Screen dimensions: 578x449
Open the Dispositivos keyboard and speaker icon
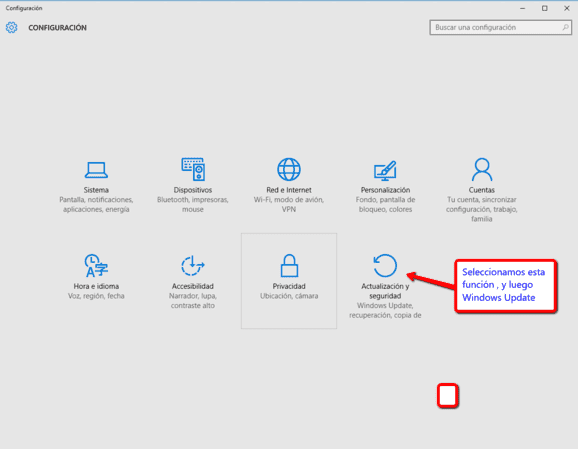point(193,169)
